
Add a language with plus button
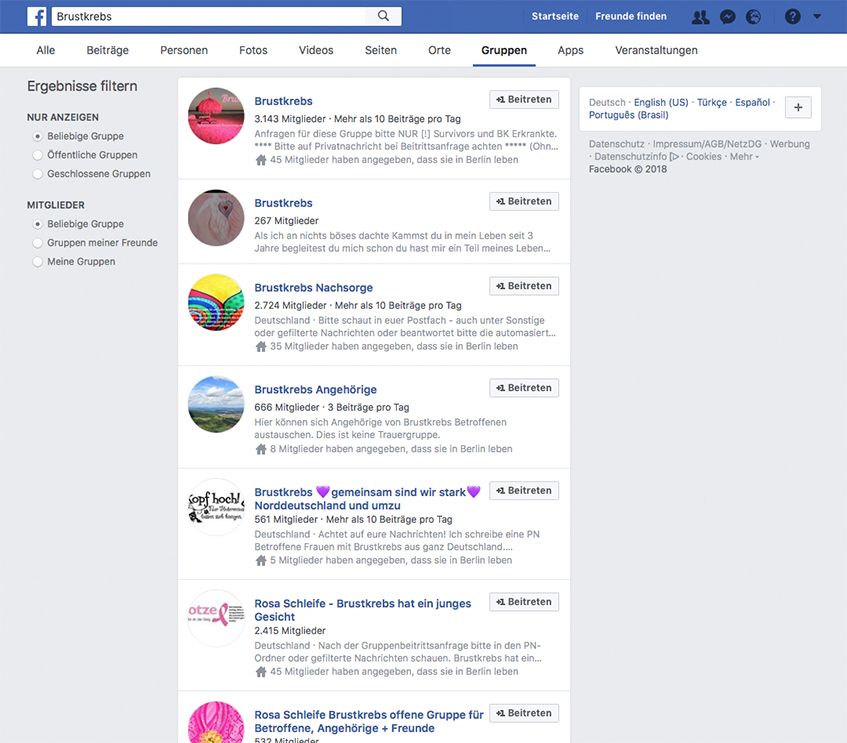coord(797,108)
